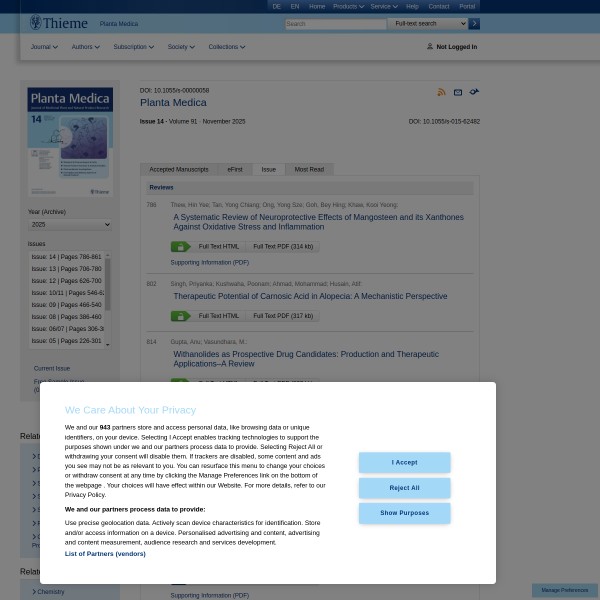Open the Year (Archive) 2025 dropdown
The image size is (600, 600).
tap(70, 225)
